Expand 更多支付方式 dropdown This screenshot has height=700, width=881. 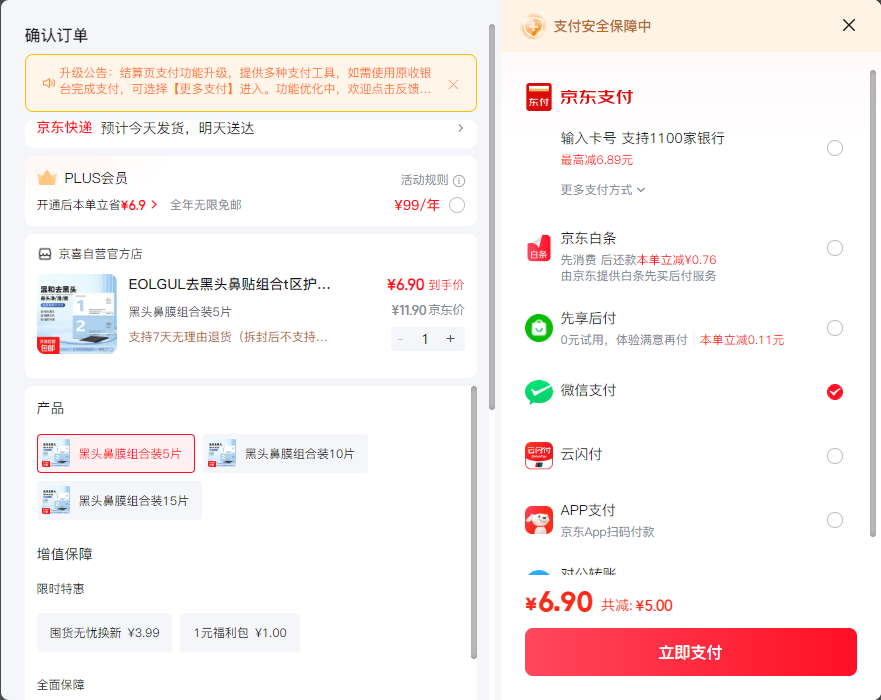(602, 190)
